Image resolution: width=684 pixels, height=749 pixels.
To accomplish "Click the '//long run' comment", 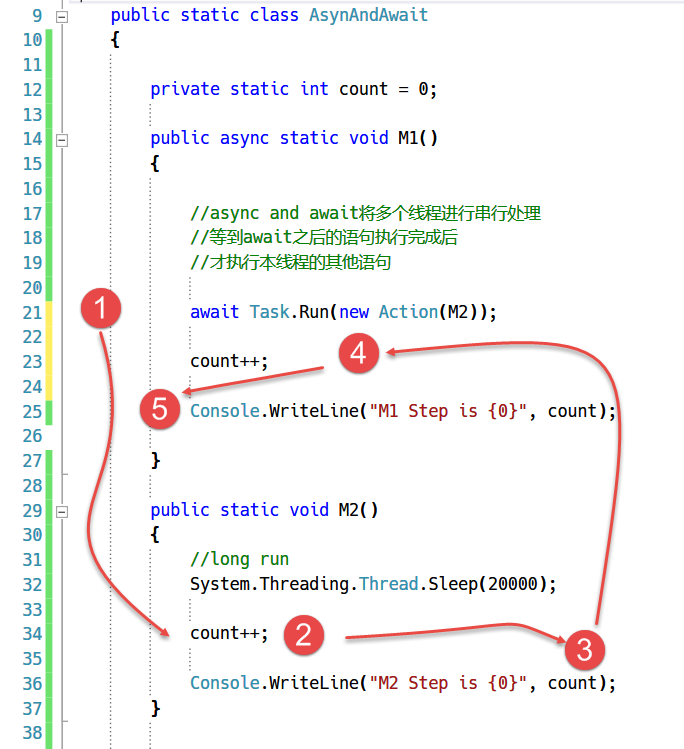I will pos(239,559).
